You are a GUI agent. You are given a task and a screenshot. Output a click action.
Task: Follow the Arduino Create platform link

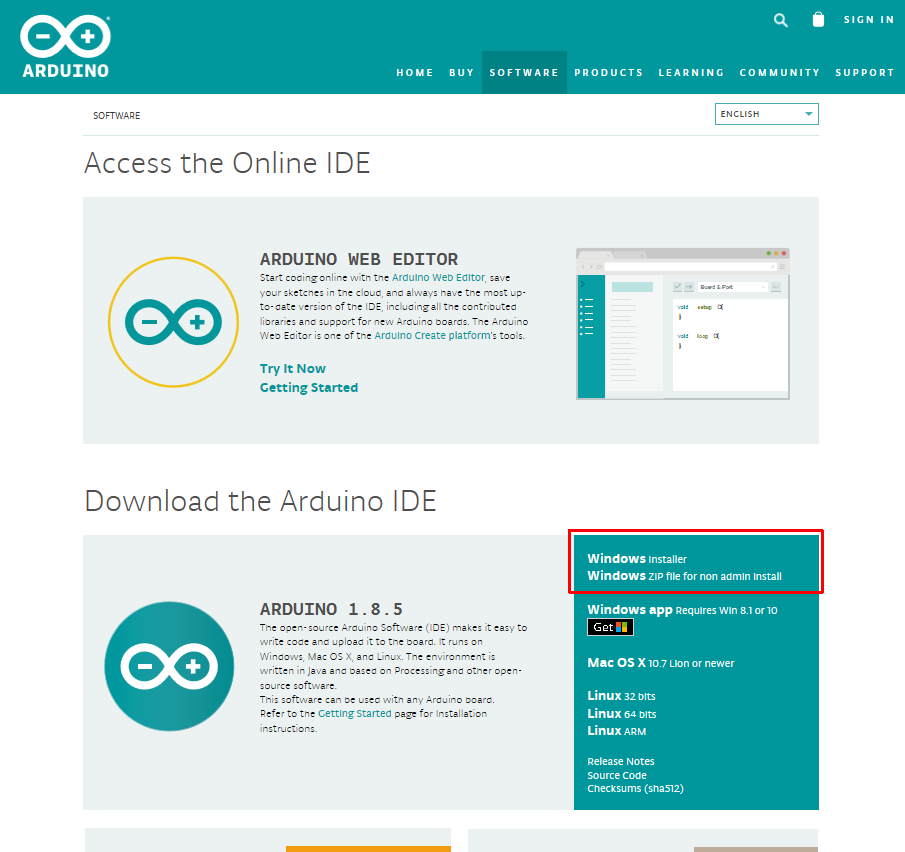click(x=432, y=335)
